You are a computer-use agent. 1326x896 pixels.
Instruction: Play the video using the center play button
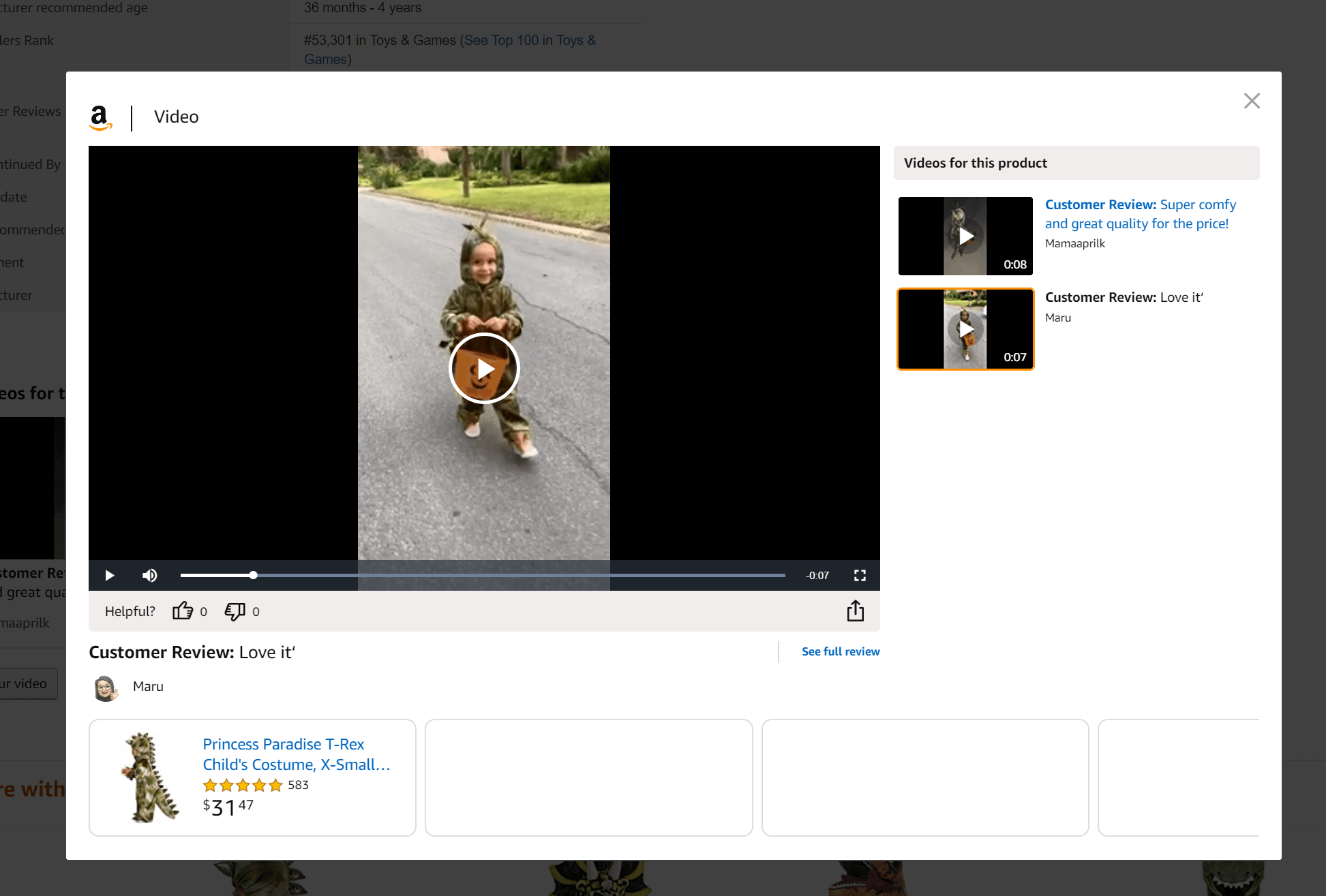[484, 369]
